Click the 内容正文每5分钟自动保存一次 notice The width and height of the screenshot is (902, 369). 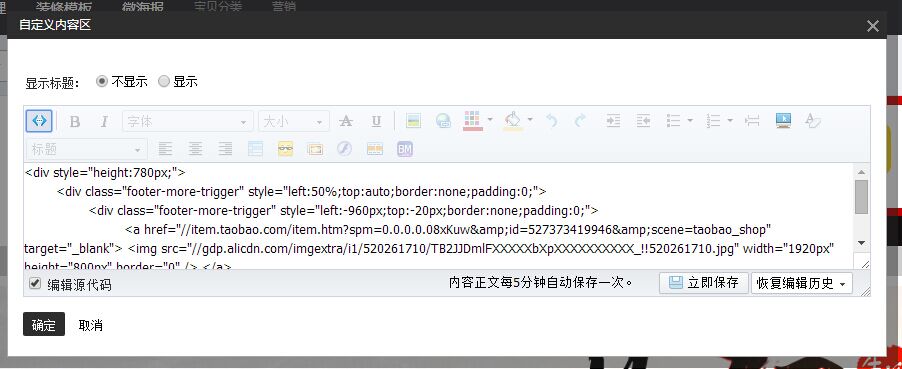[541, 283]
